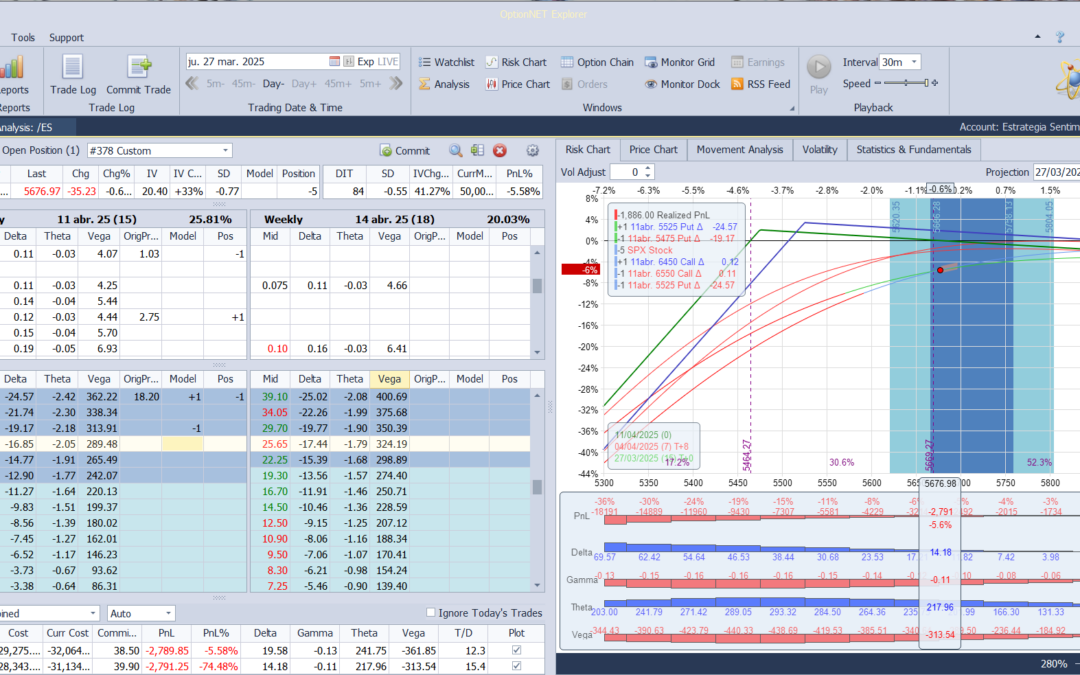Open the Monitor Grid window
This screenshot has width=1080, height=675.
(680, 62)
